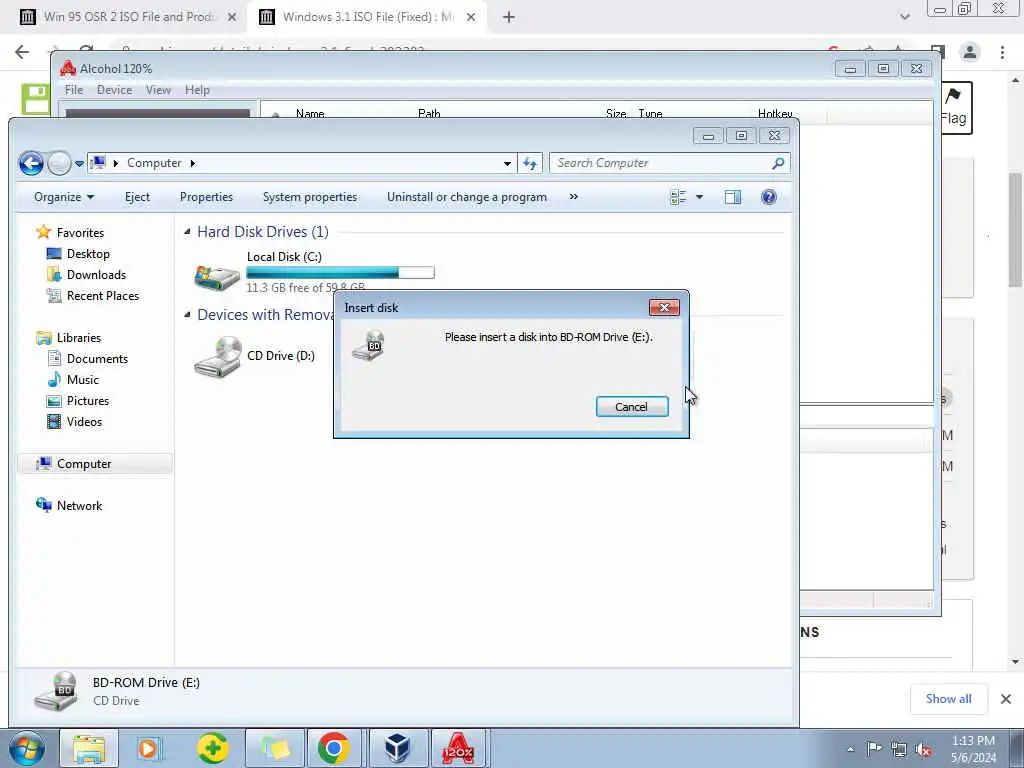The image size is (1024, 768).
Task: Click the BD drive icon in Insert disk dialog
Action: [x=368, y=345]
